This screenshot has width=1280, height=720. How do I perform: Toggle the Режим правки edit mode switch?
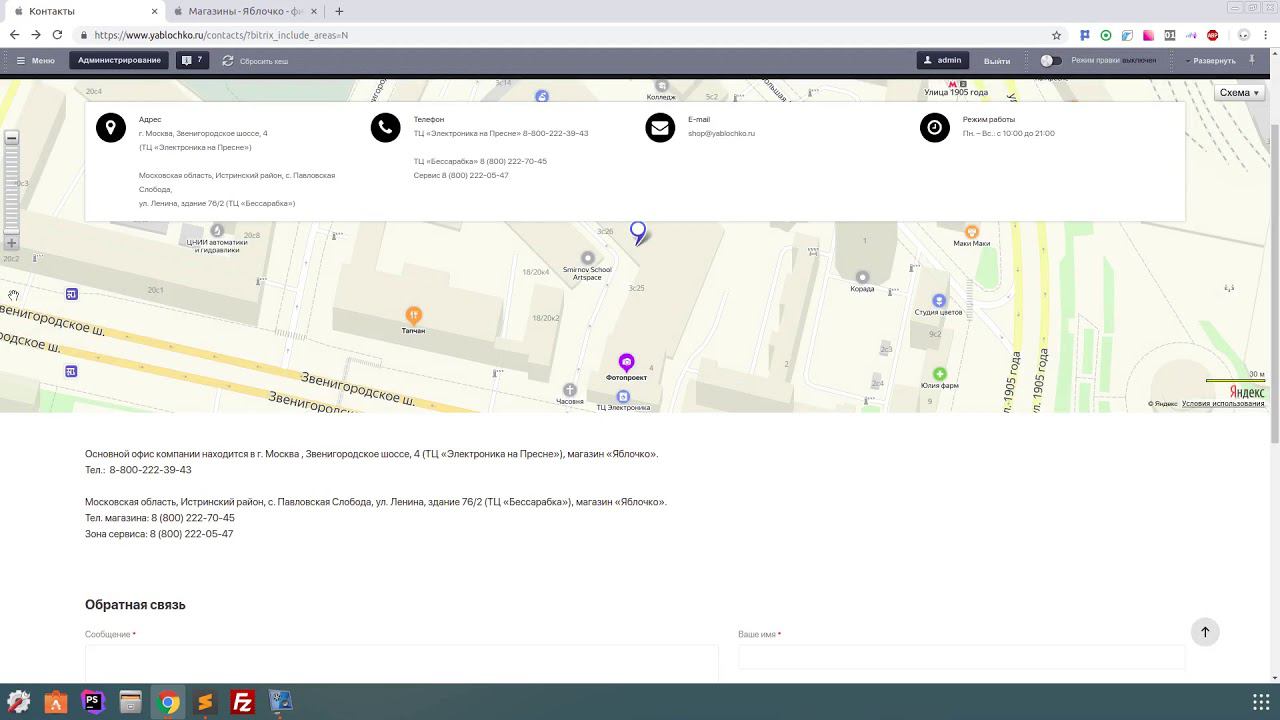pos(1050,61)
